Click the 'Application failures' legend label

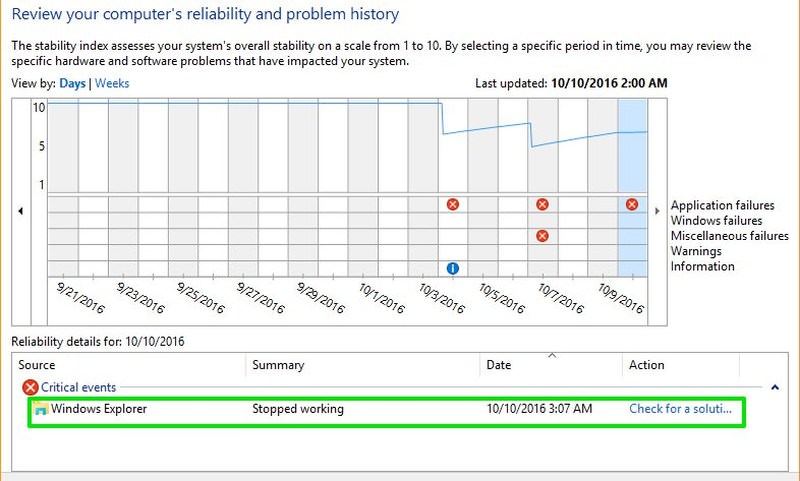722,206
